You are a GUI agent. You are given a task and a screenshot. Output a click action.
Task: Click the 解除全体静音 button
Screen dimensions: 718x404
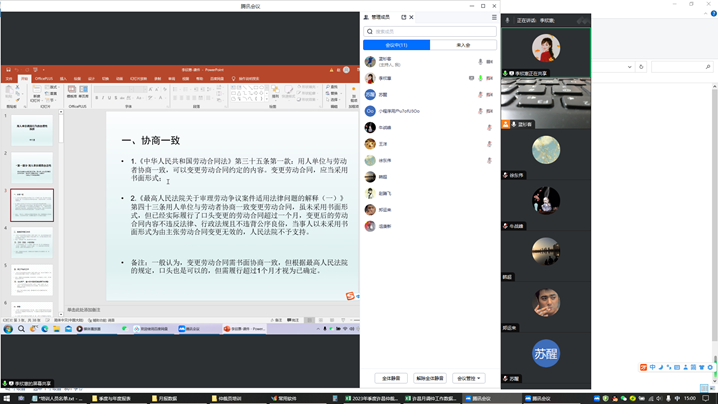click(429, 378)
